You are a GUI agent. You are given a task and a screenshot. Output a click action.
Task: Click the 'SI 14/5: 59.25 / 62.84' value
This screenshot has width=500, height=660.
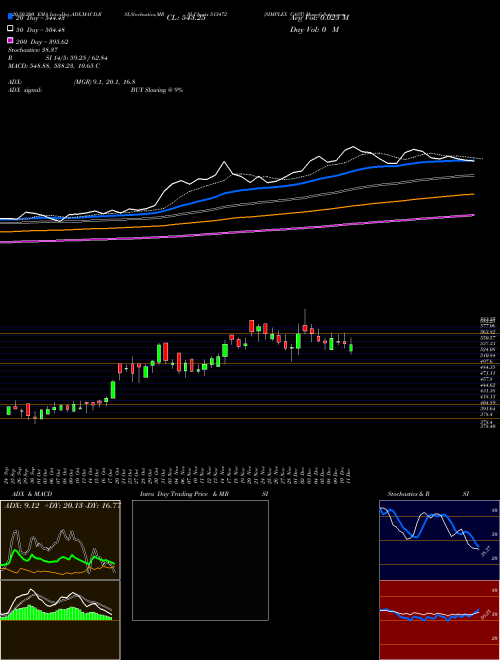(77, 58)
